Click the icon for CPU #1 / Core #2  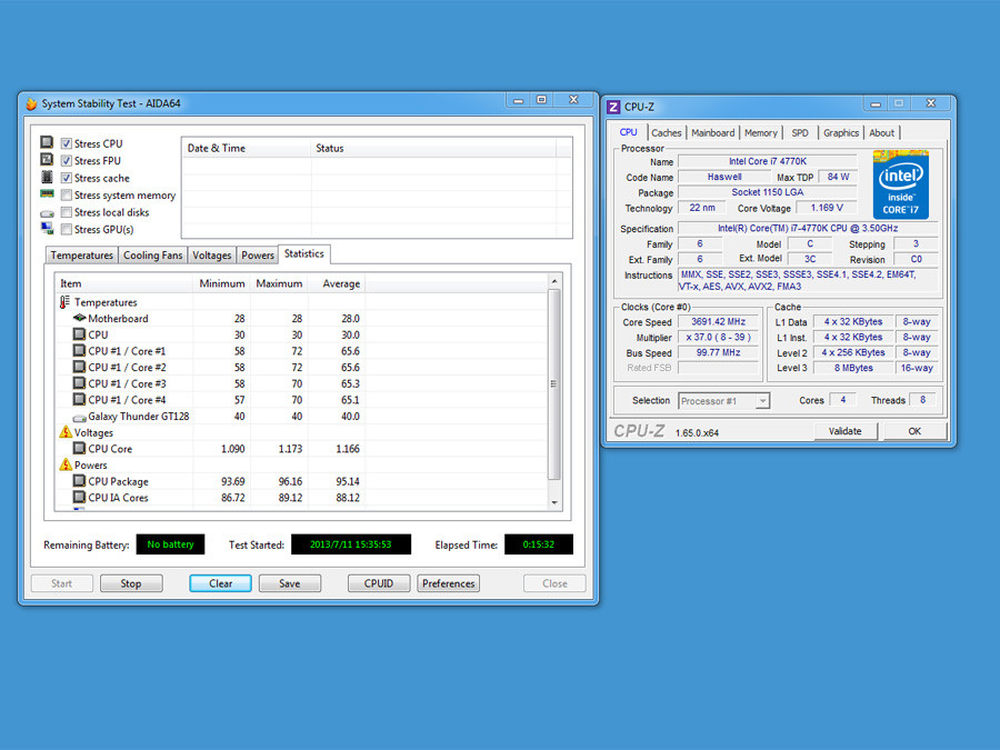[79, 367]
